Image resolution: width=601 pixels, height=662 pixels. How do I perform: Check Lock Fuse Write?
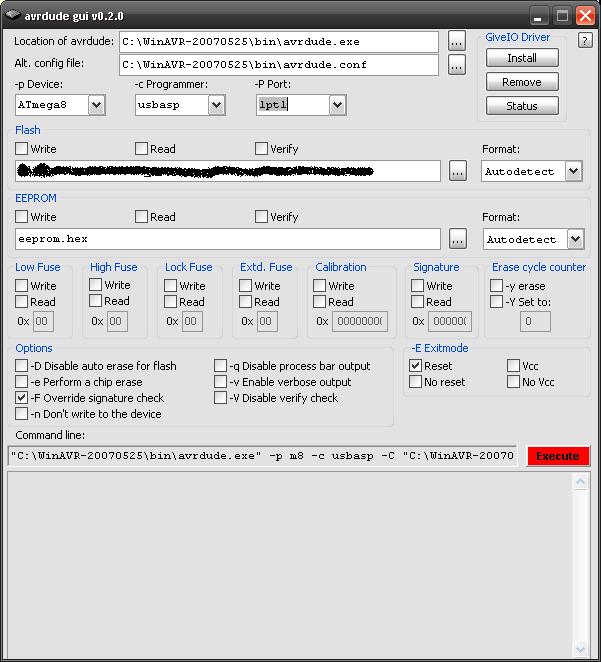tap(171, 286)
